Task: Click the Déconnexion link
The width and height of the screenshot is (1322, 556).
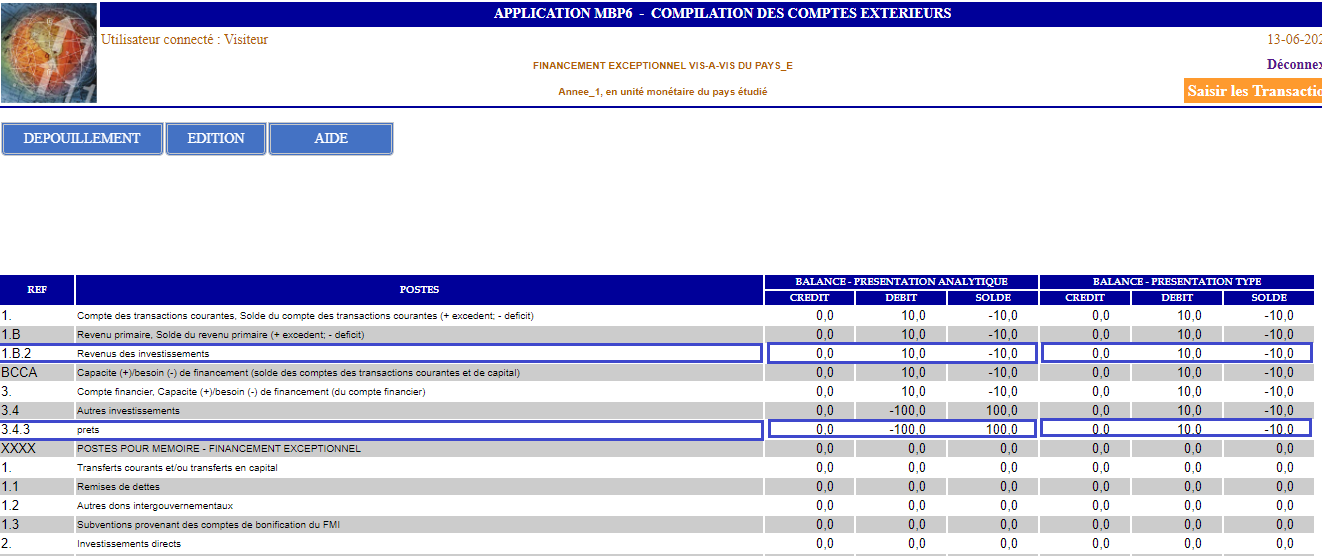Action: 1294,64
